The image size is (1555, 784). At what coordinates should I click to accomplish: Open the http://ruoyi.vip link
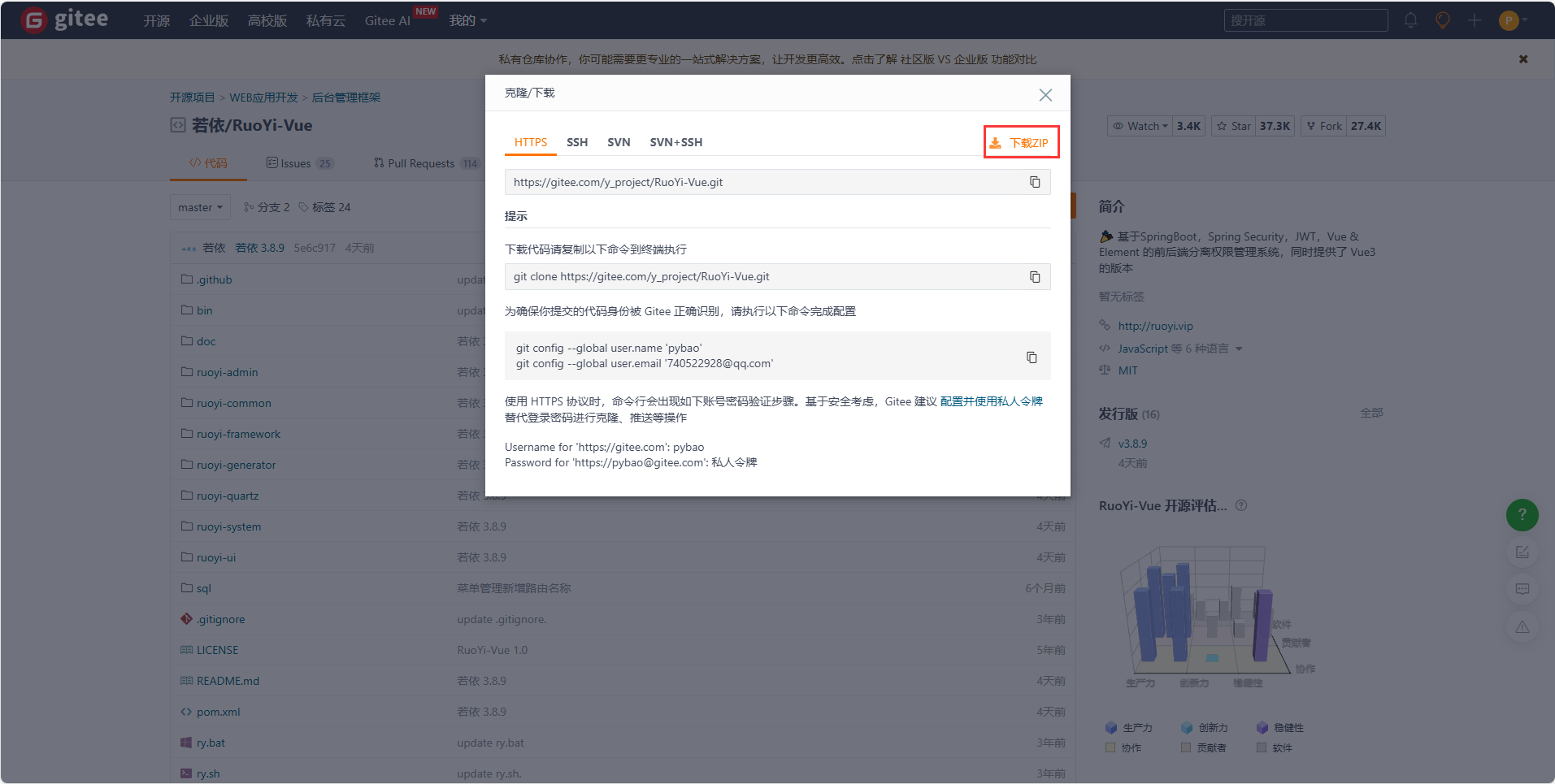1155,326
